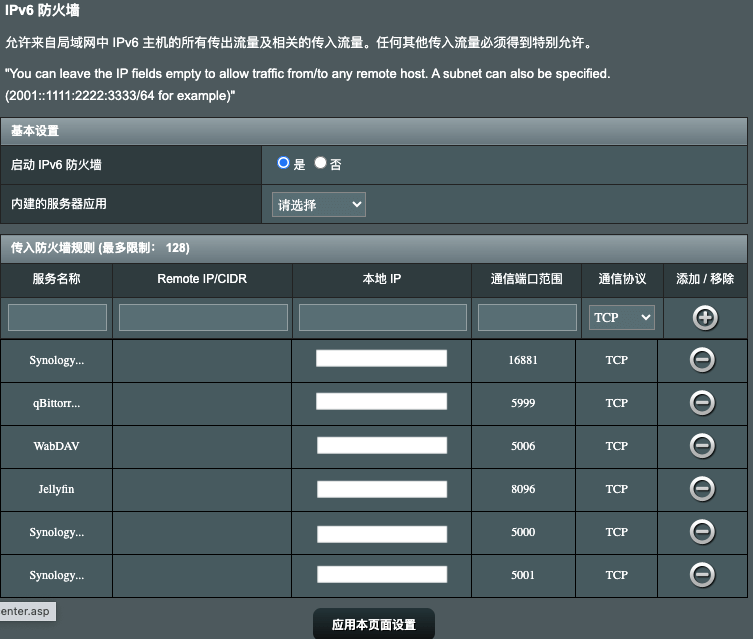Click the add rule plus icon
753x639 pixels.
click(x=705, y=317)
